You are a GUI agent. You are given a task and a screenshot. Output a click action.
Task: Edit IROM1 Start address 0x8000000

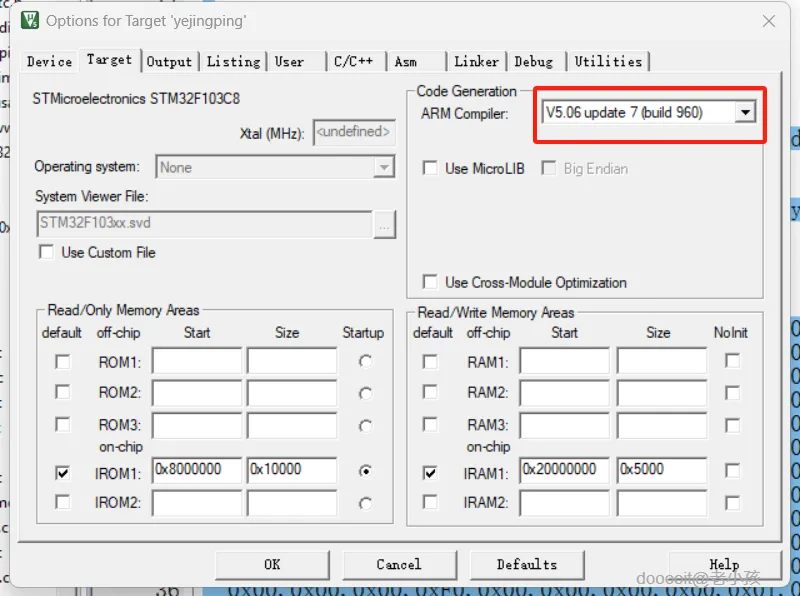[197, 469]
